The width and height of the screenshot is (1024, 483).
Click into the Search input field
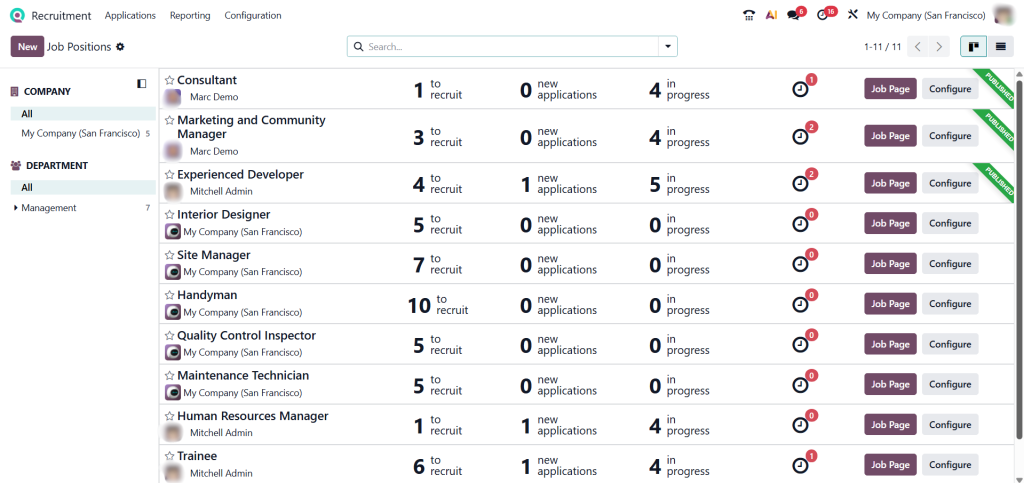tap(511, 47)
